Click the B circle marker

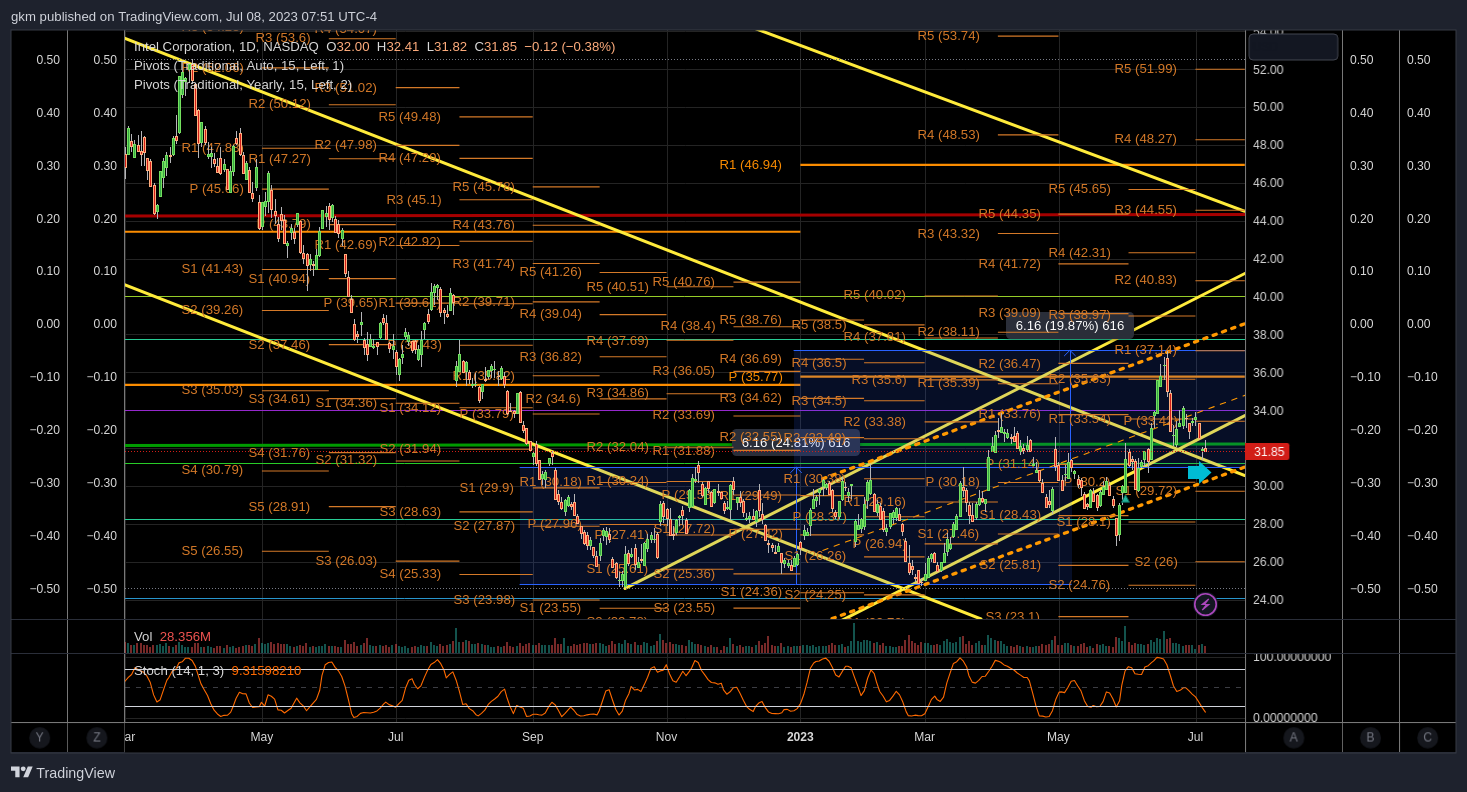pyautogui.click(x=1370, y=738)
